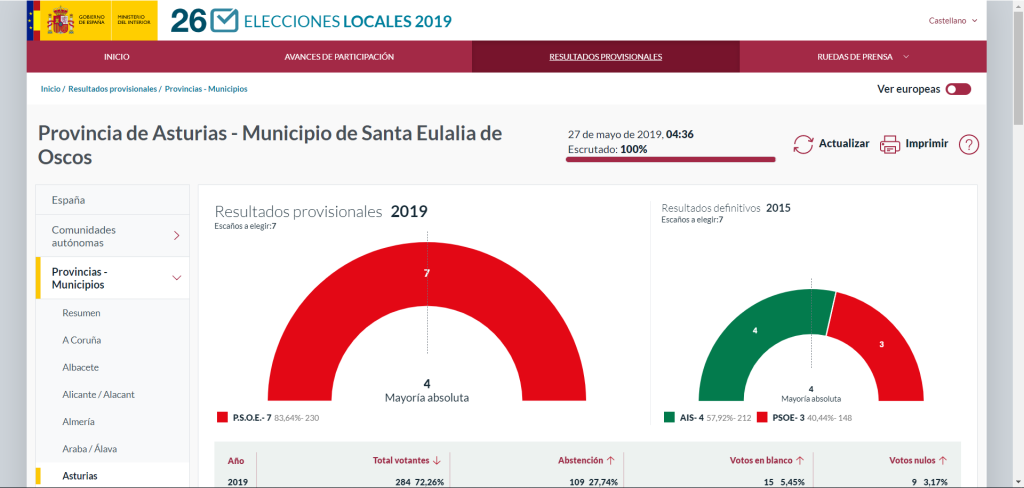The image size is (1024, 488).
Task: Open the Ruedas de prensa menu
Action: coord(863,57)
